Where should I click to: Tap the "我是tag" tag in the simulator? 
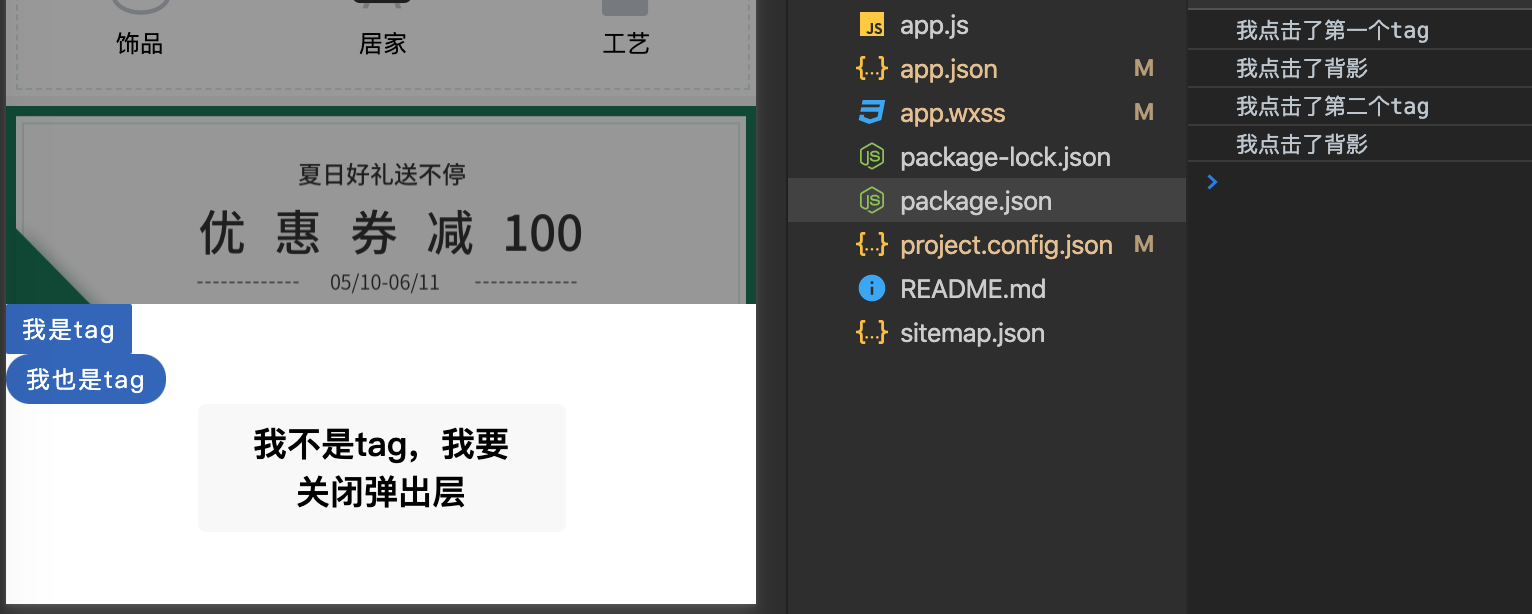(66, 329)
